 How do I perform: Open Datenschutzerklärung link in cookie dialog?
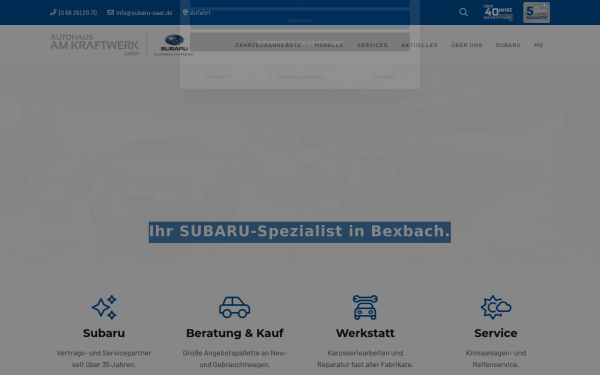click(x=301, y=77)
